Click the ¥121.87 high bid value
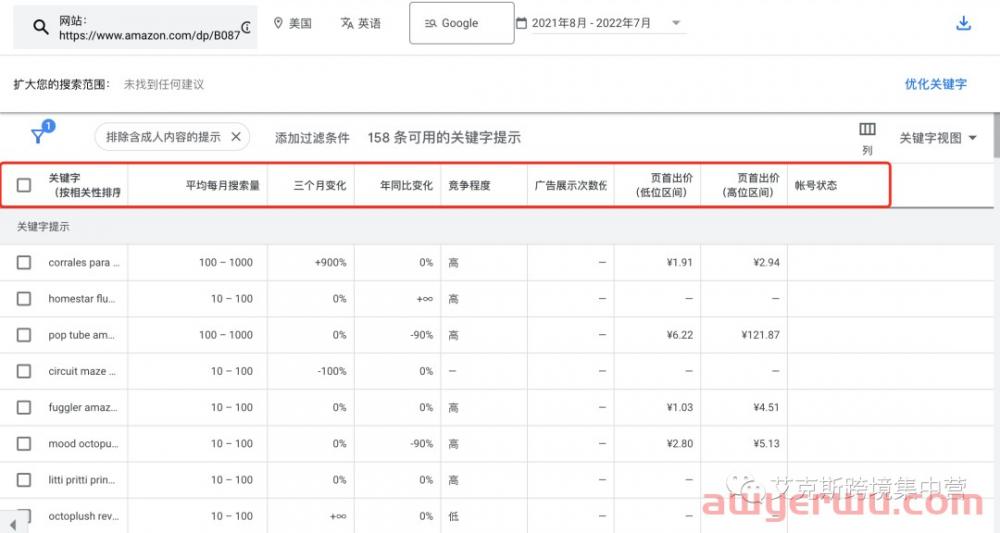This screenshot has width=1000, height=533. 760,335
